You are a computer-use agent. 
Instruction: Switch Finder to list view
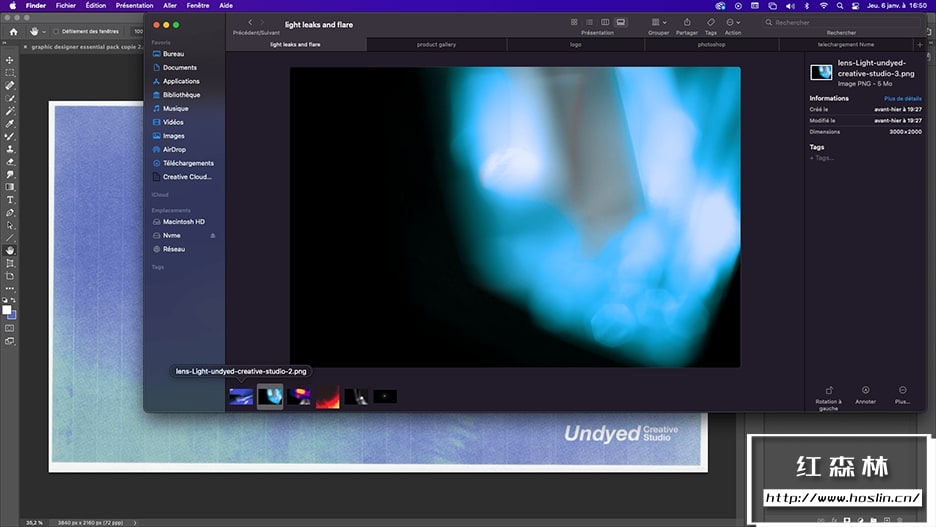590,22
